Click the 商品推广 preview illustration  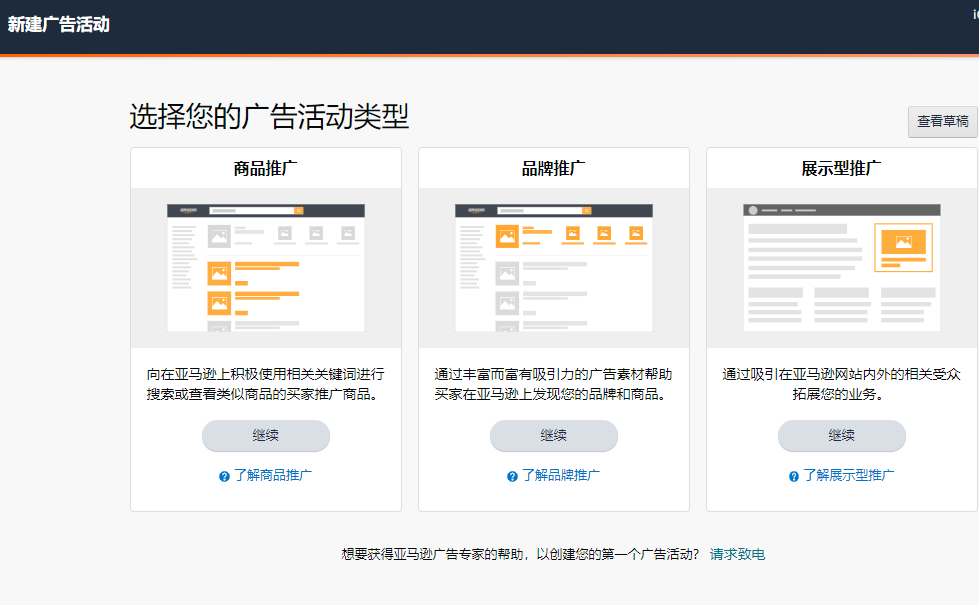266,267
